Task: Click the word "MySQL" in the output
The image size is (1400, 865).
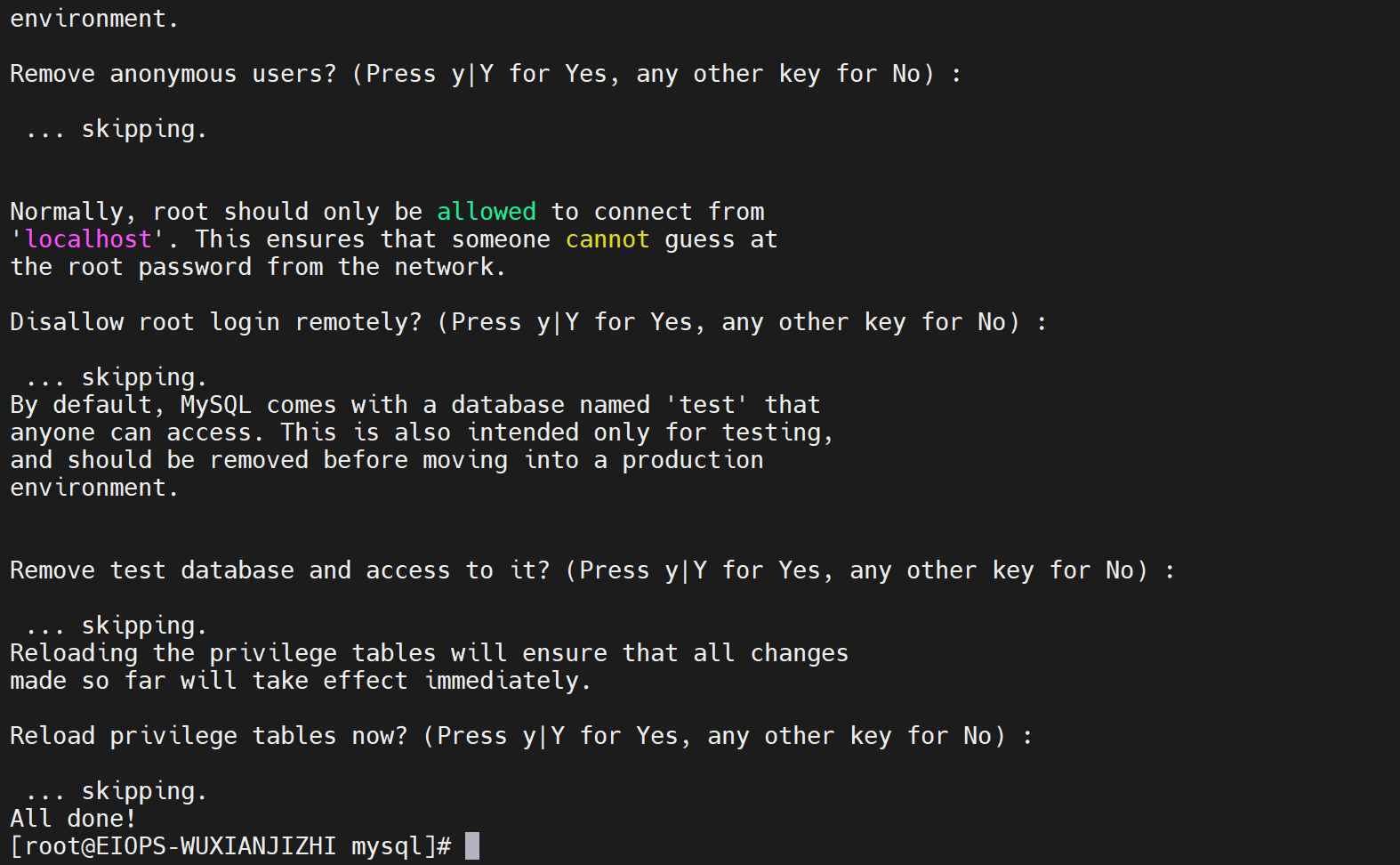Action: click(215, 405)
